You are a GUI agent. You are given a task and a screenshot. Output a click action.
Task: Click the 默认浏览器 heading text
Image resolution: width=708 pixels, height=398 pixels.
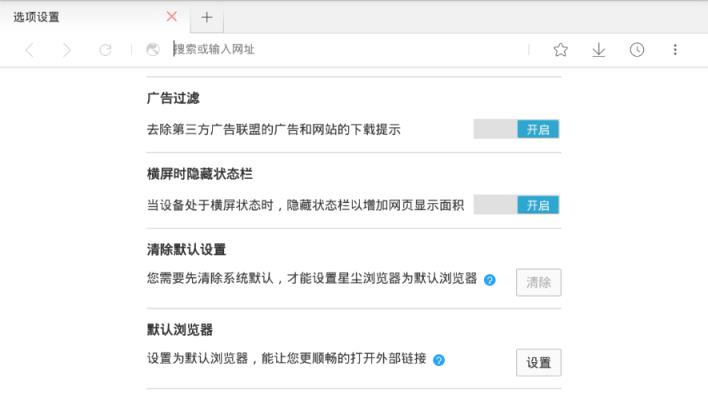click(180, 330)
